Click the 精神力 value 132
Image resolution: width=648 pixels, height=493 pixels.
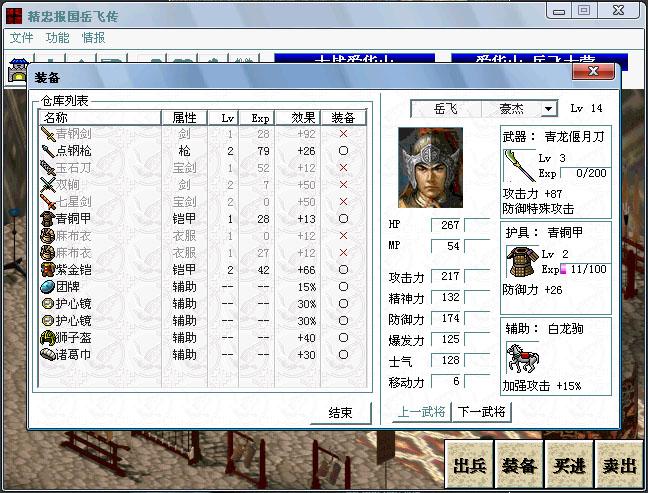[446, 297]
